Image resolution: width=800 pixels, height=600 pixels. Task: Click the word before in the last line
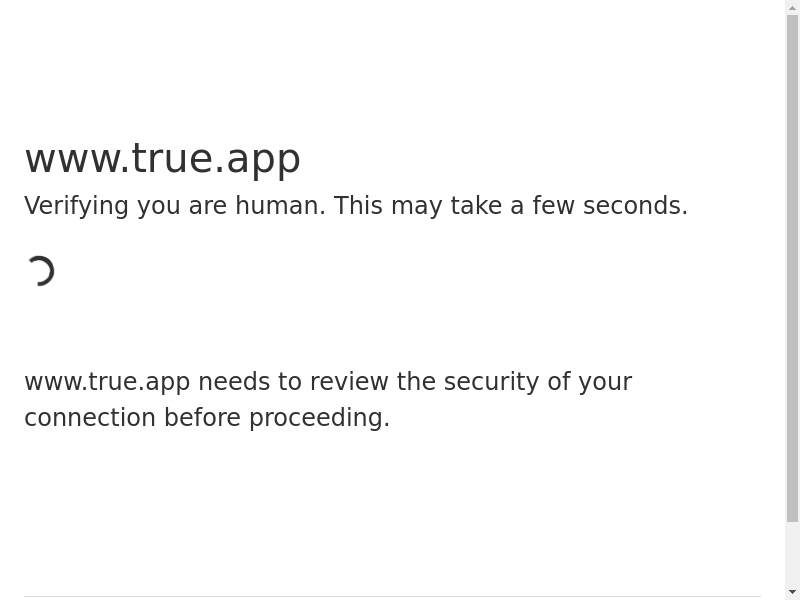point(202,417)
